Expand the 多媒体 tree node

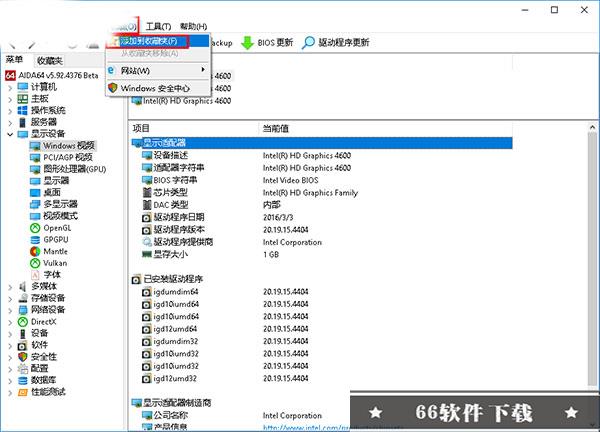point(10,287)
